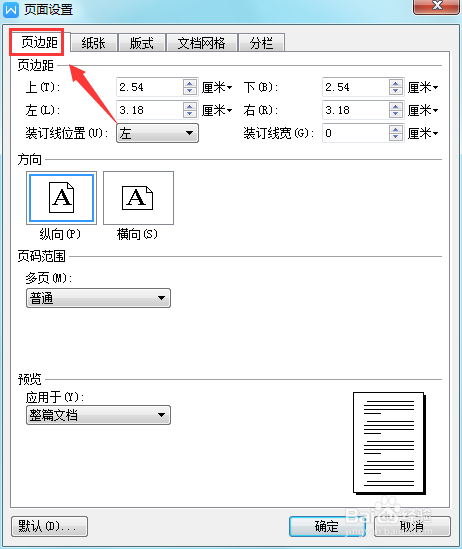This screenshot has height=549, width=462.
Task: Open the 装订线位置 dropdown
Action: (x=158, y=133)
